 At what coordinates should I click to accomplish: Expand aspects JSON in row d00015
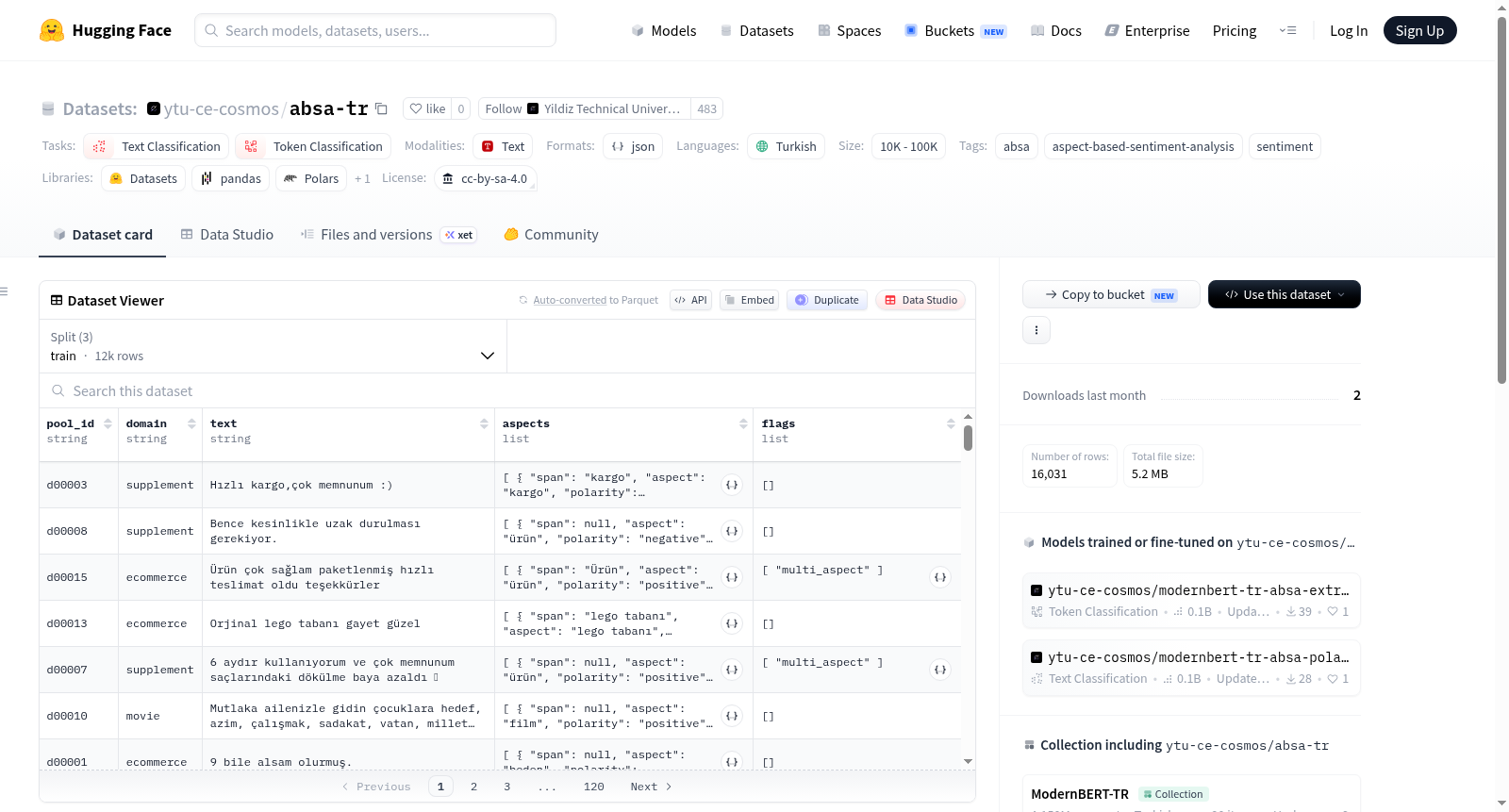pos(732,577)
